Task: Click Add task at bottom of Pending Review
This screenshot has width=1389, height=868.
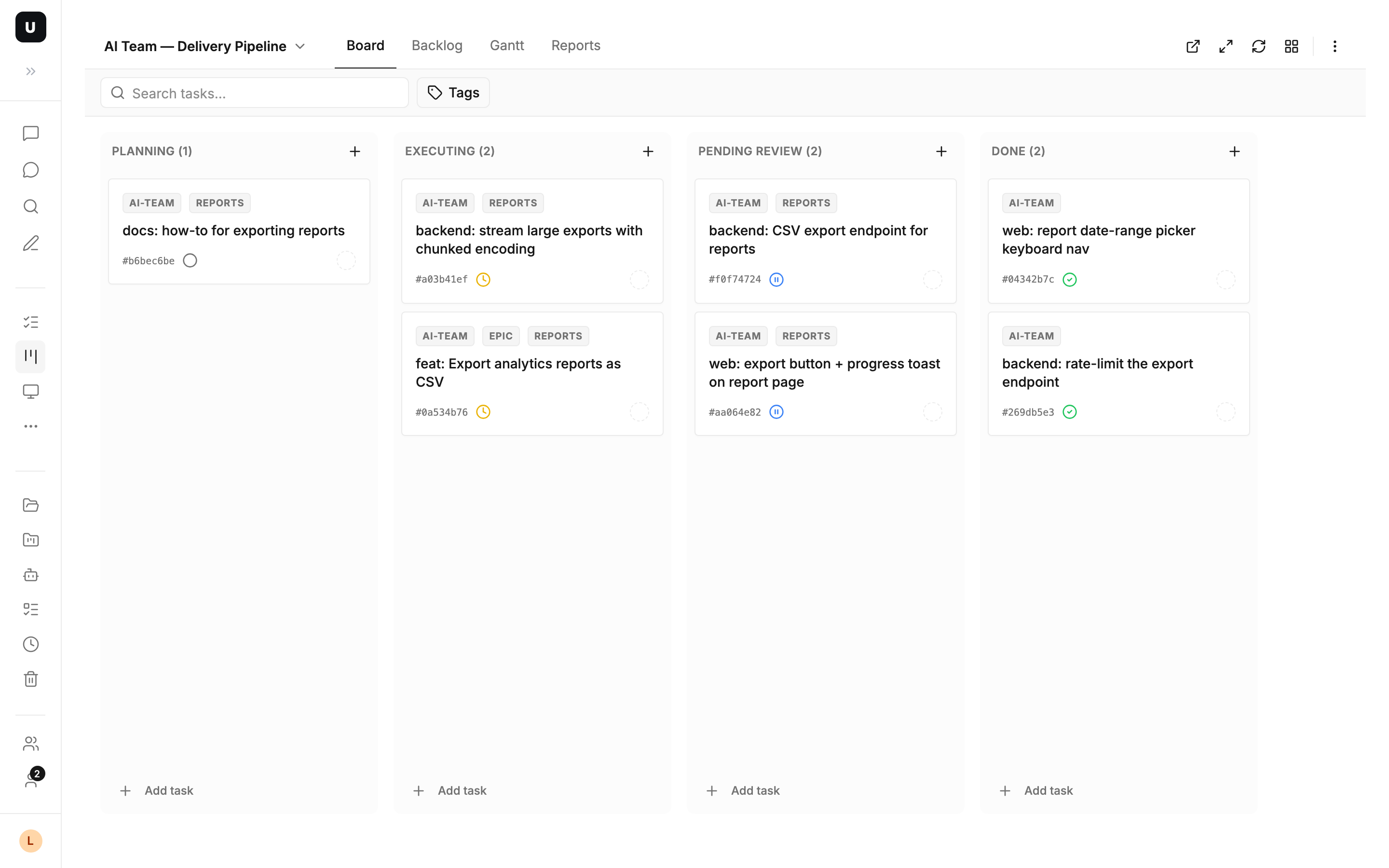Action: 743,790
